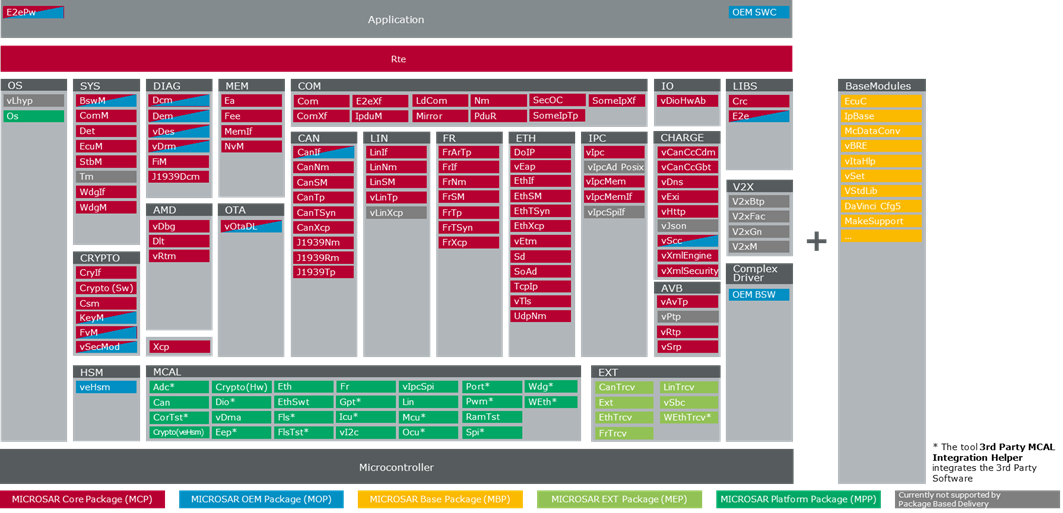Select the Dem module

tap(180, 116)
